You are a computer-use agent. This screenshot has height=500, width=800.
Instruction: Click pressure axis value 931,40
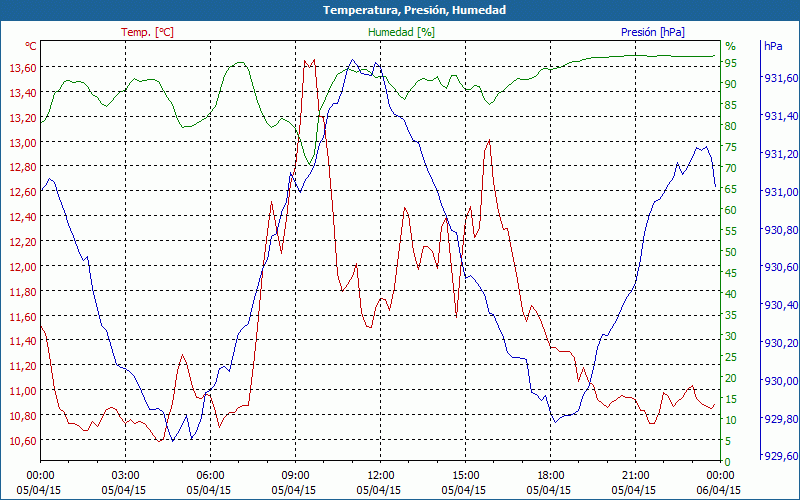[x=780, y=116]
